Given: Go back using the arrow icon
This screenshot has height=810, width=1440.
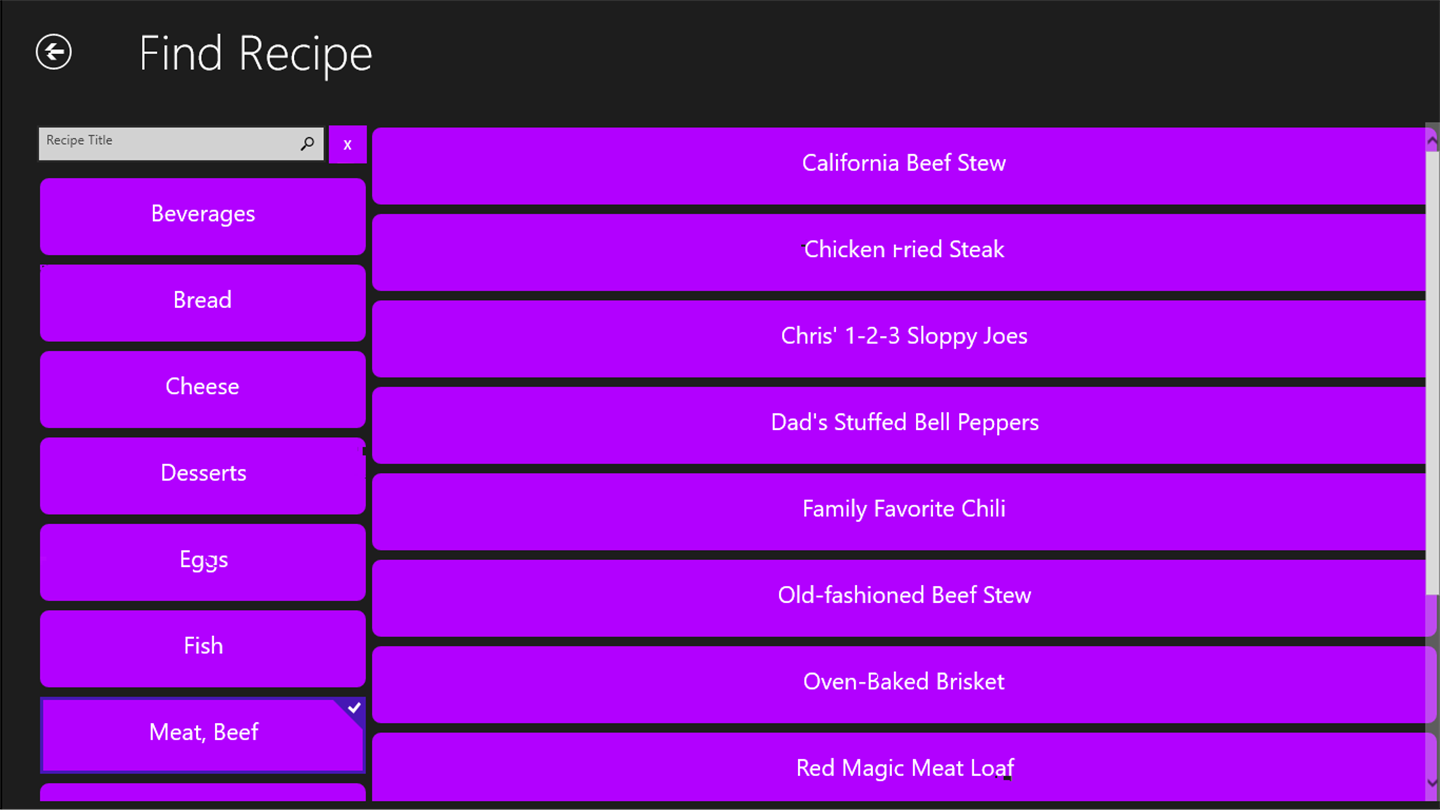Looking at the screenshot, I should [54, 52].
